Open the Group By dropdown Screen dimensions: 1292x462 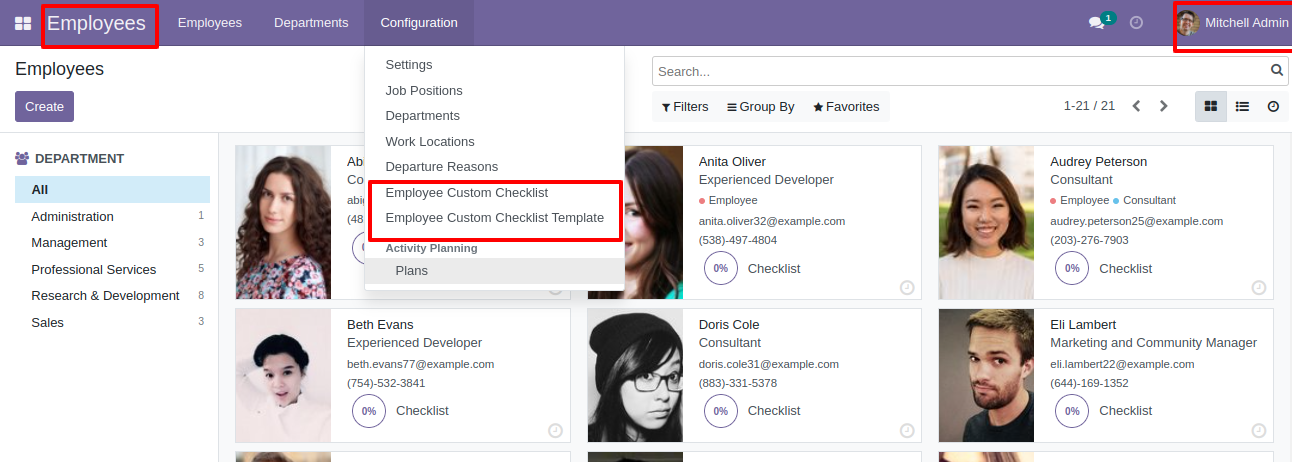coord(761,107)
